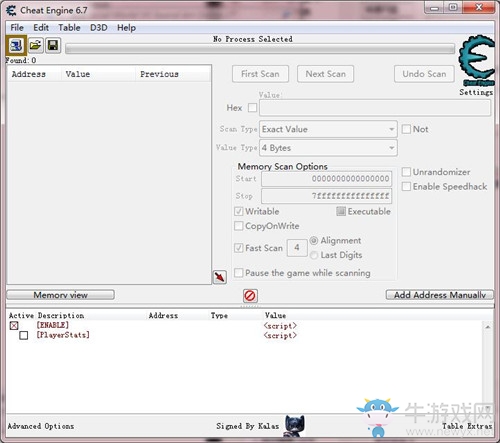The image size is (500, 443).
Task: Click the Undo Scan button
Action: pos(424,74)
